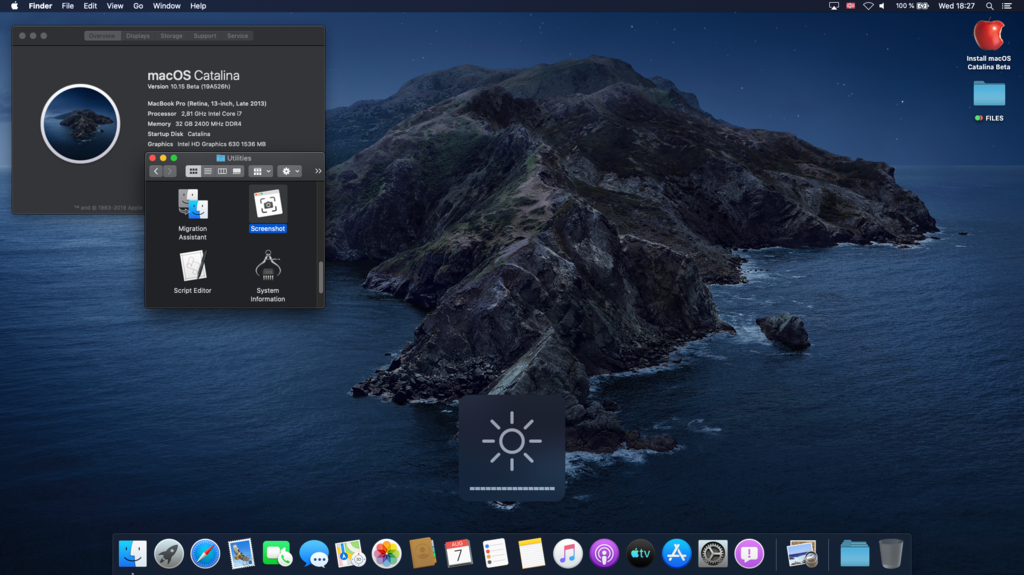
Task: Open the Edit menu
Action: (90, 6)
